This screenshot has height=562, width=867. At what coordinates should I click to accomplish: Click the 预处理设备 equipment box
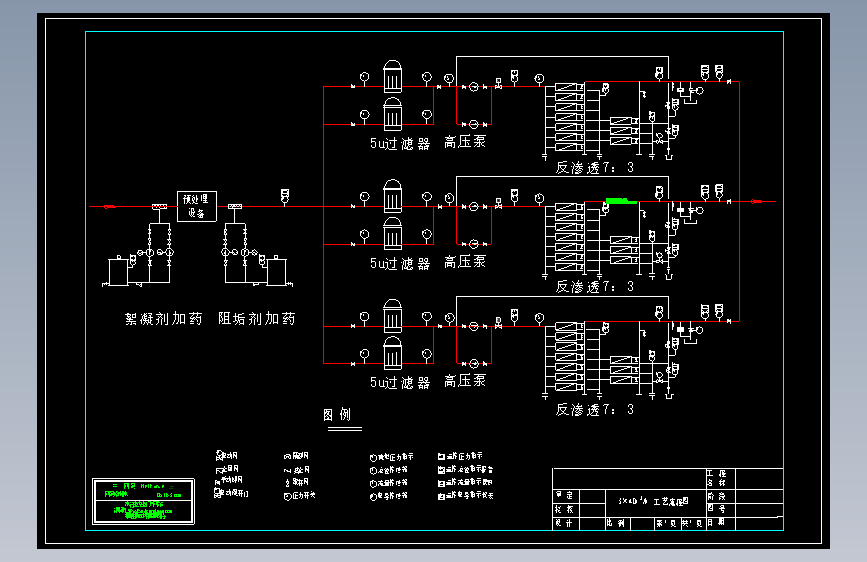[197, 206]
